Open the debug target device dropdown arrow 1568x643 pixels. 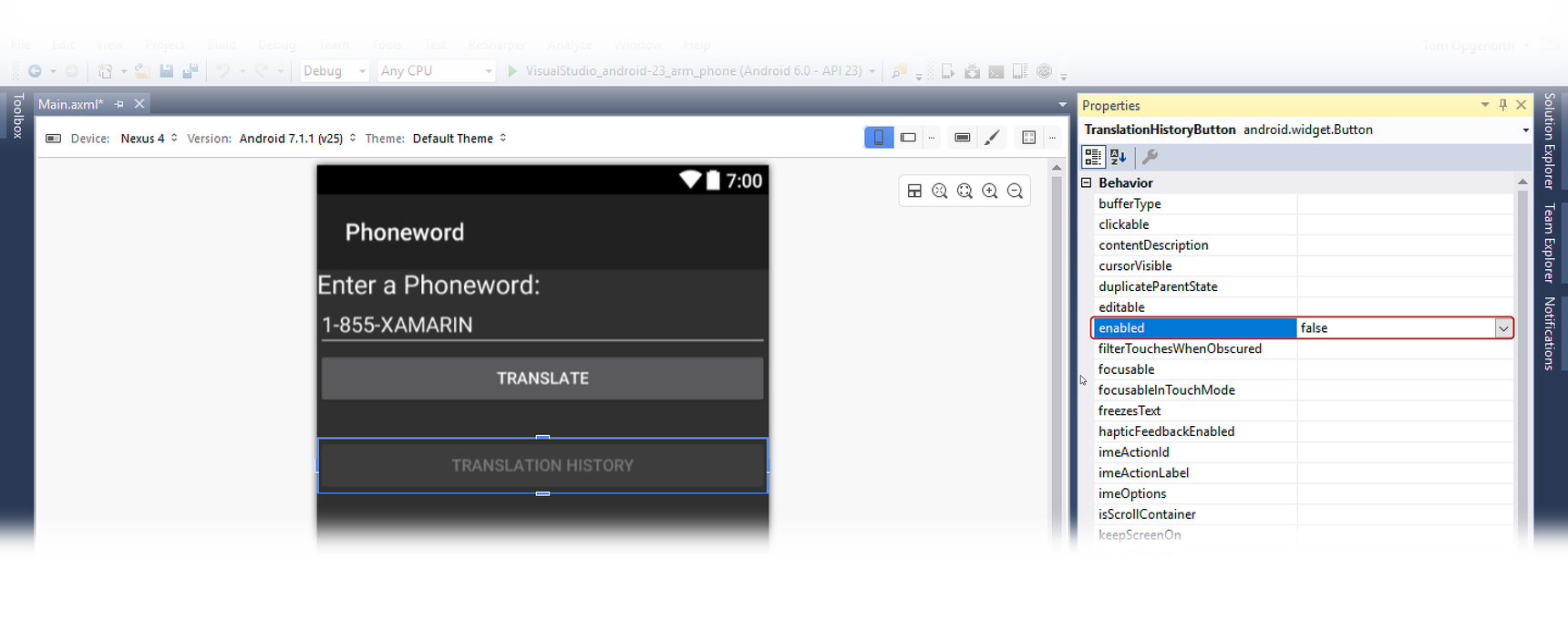coord(872,71)
